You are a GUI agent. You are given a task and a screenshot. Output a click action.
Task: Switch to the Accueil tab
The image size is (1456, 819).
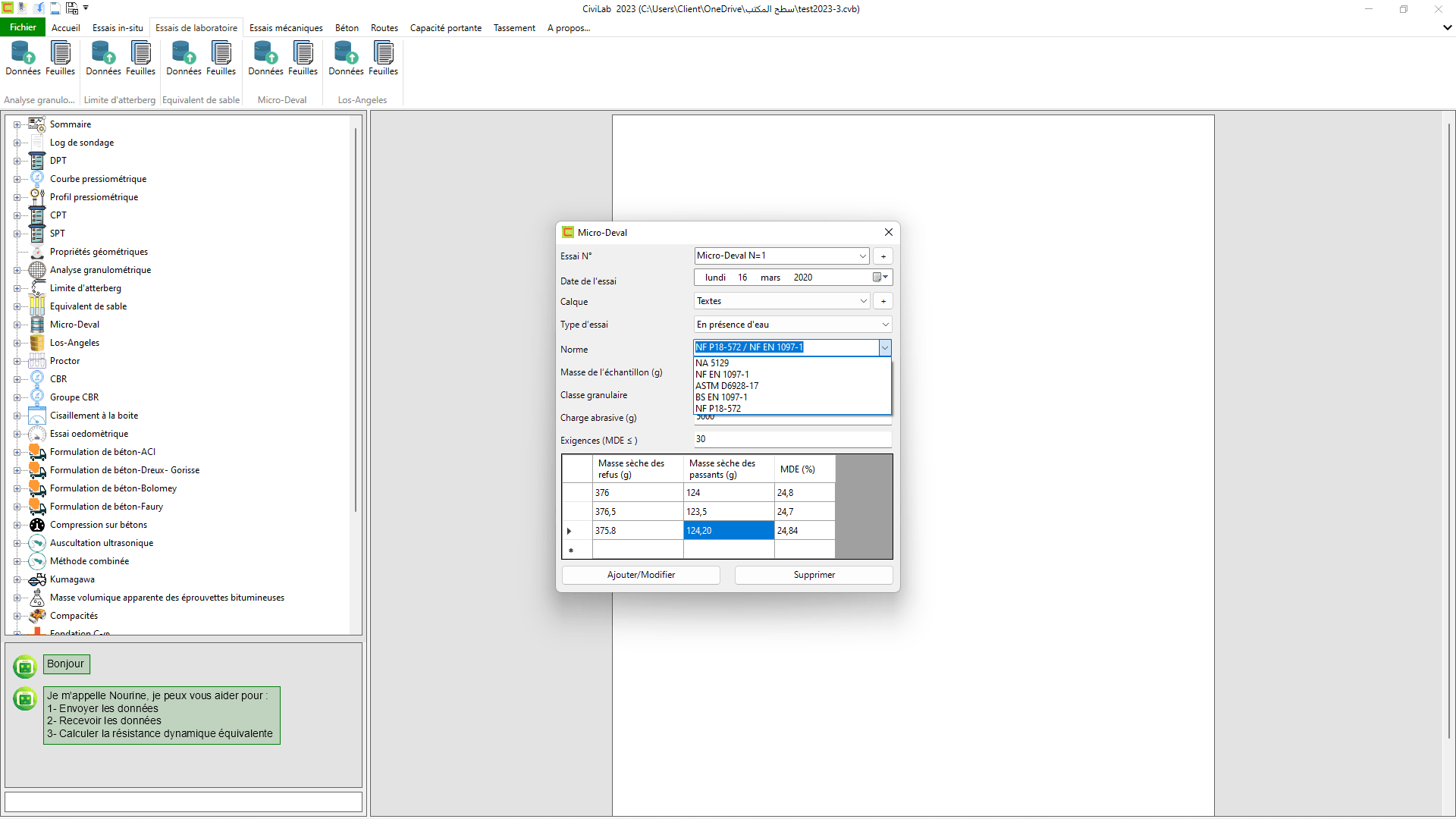[66, 28]
